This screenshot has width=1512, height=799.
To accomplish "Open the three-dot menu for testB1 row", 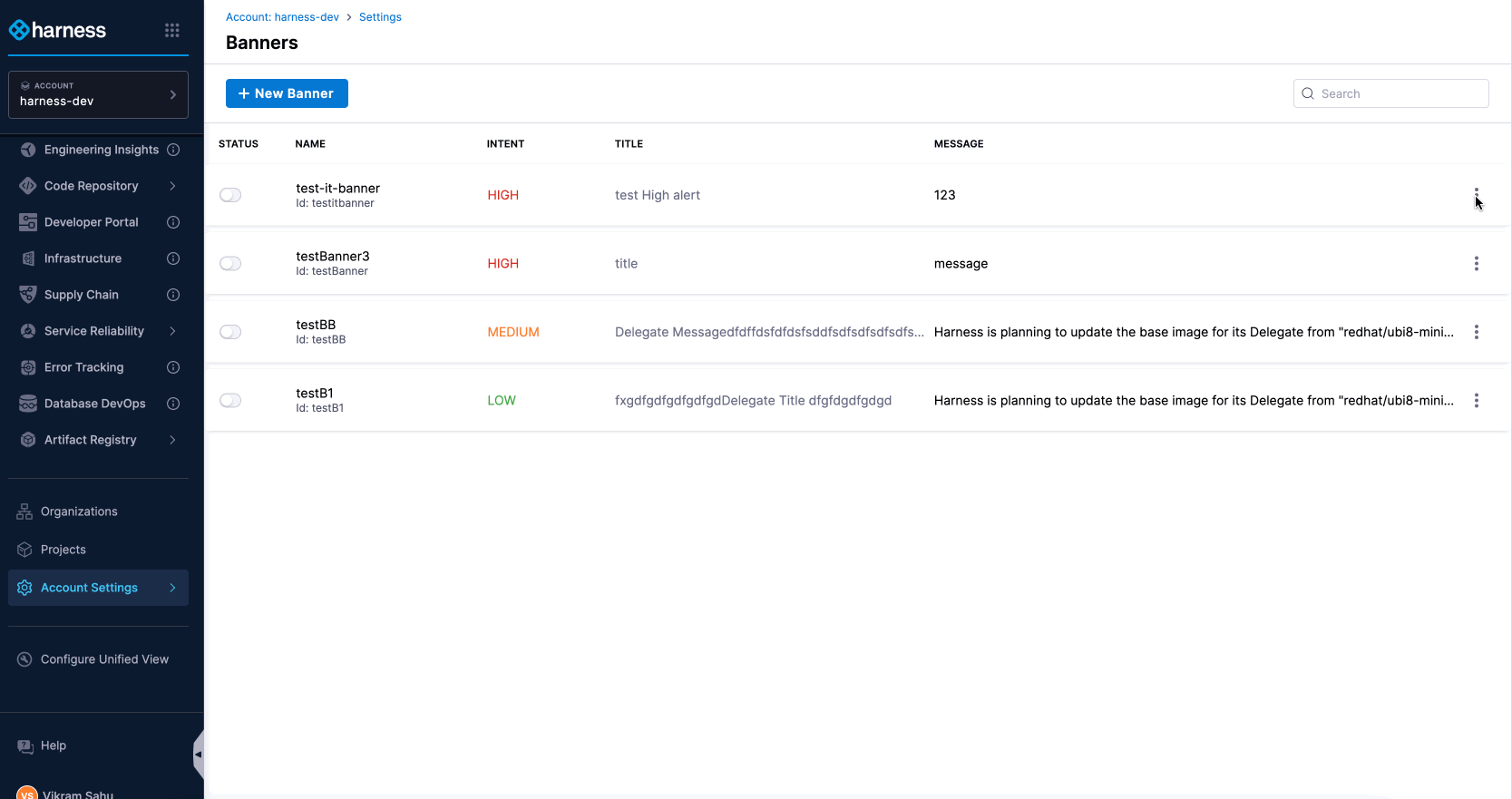I will (1476, 401).
